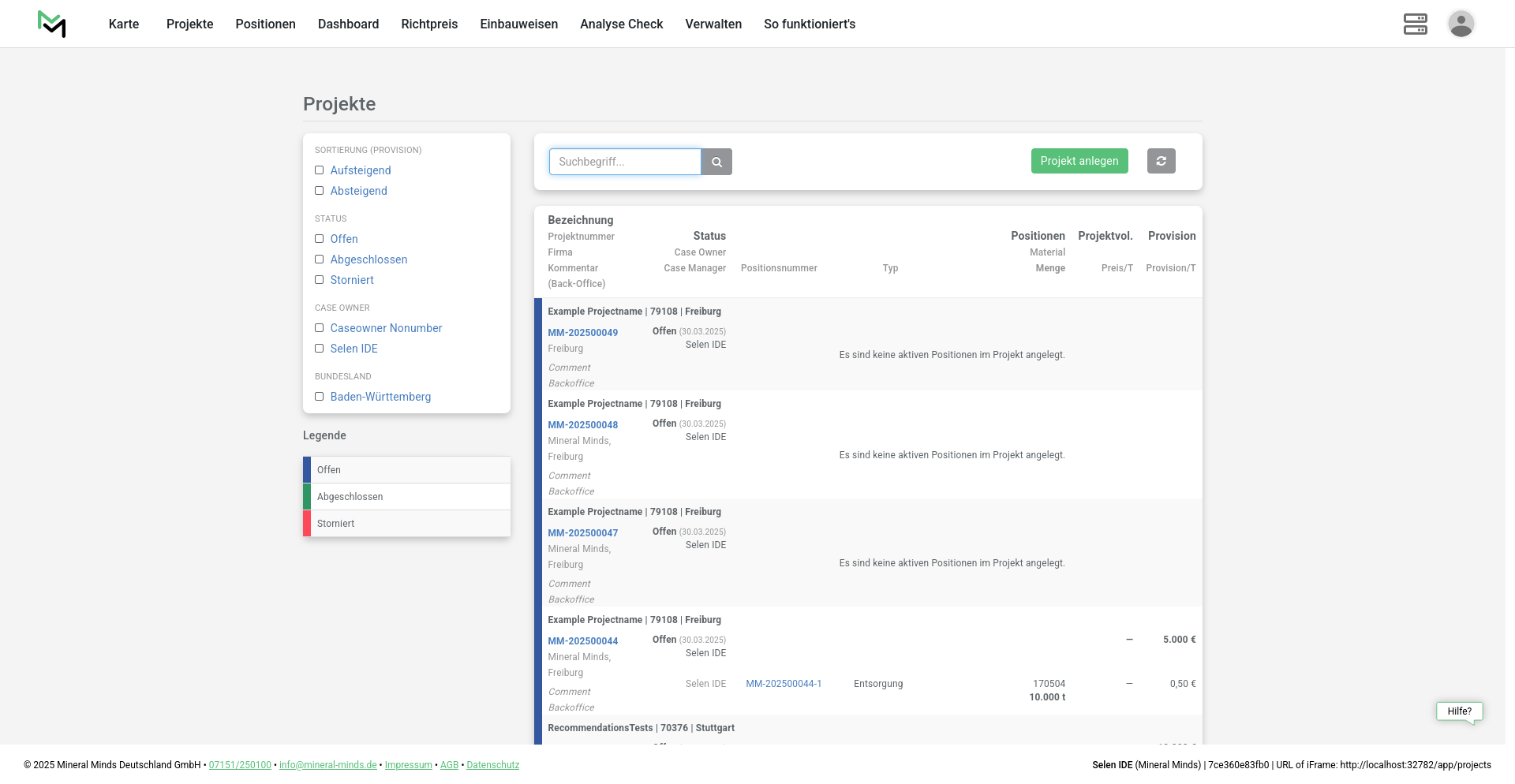Enable Aufsteigend sorting checkbox

coord(320,170)
